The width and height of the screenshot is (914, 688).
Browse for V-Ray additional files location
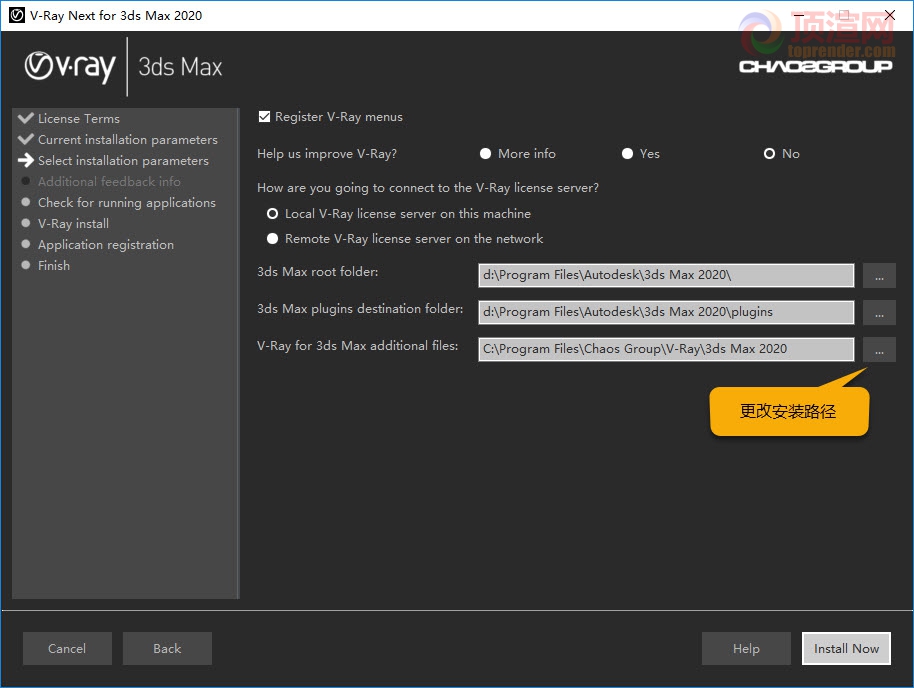[879, 350]
